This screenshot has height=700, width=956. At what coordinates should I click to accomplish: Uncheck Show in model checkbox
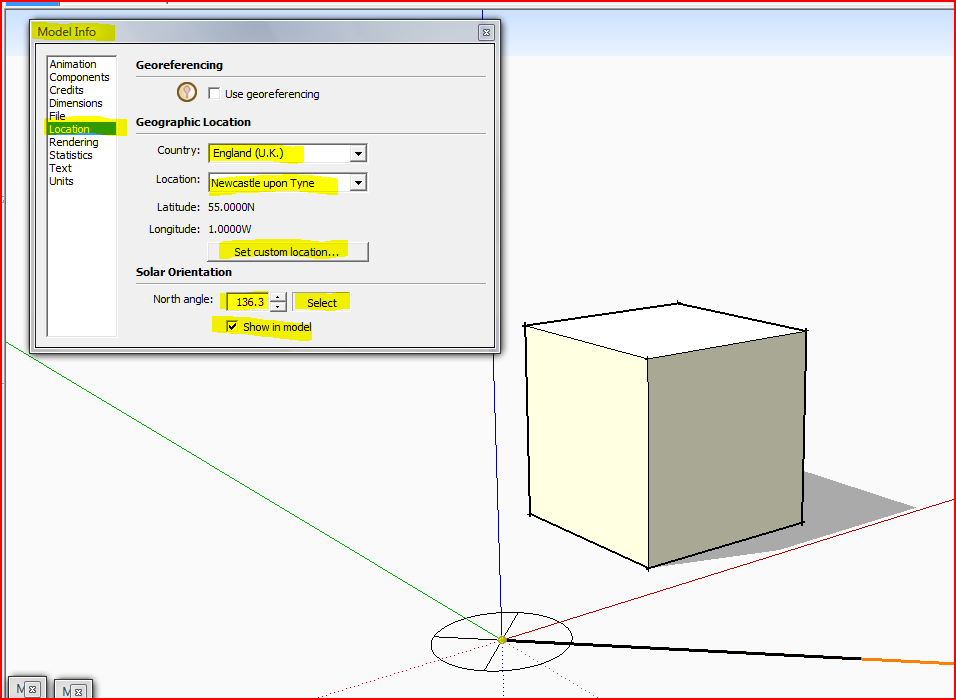[233, 327]
